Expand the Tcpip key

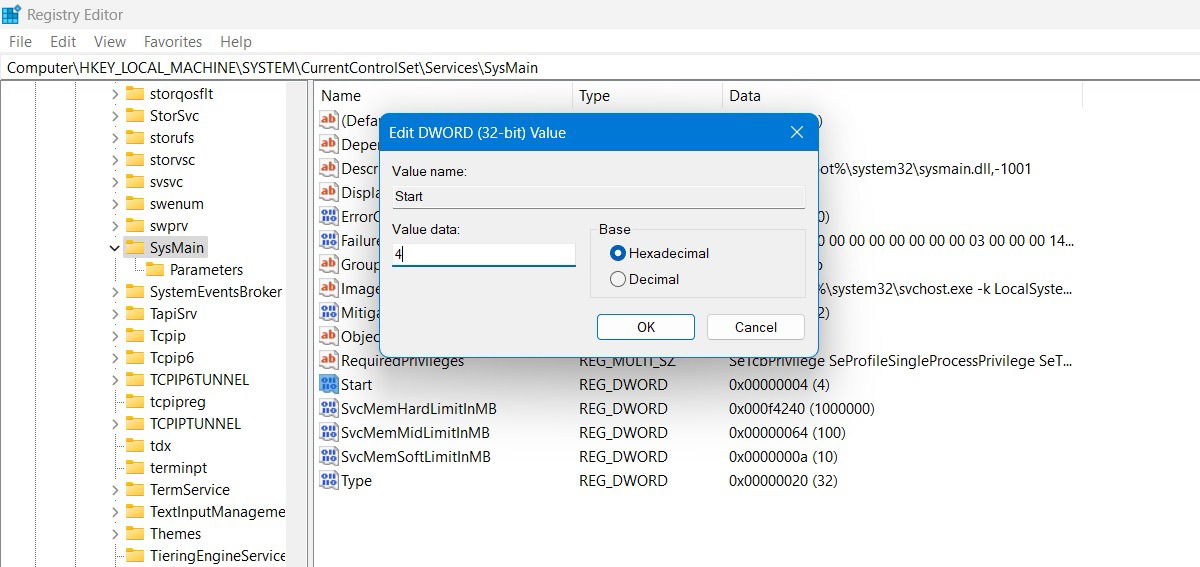[x=114, y=336]
